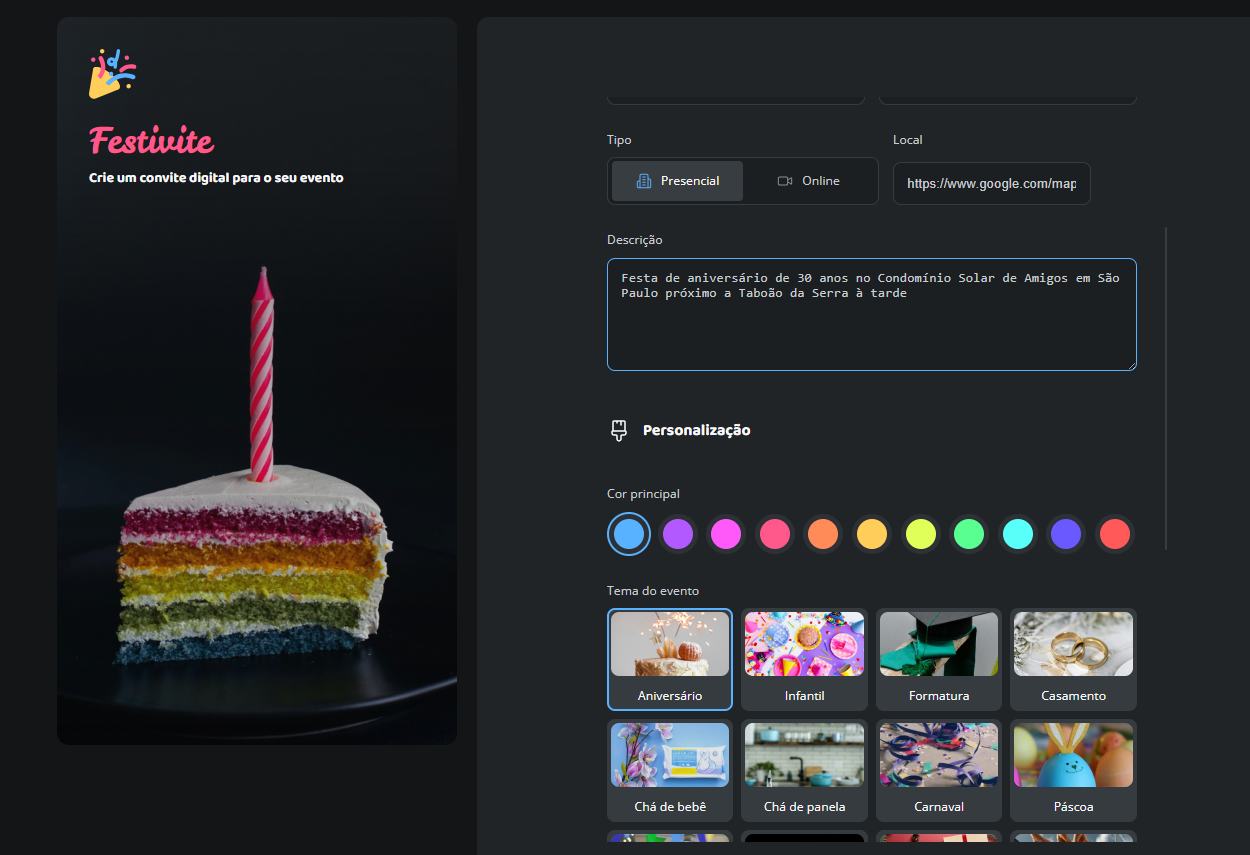Select the Casamento event theme
This screenshot has width=1250, height=855.
pos(1073,660)
